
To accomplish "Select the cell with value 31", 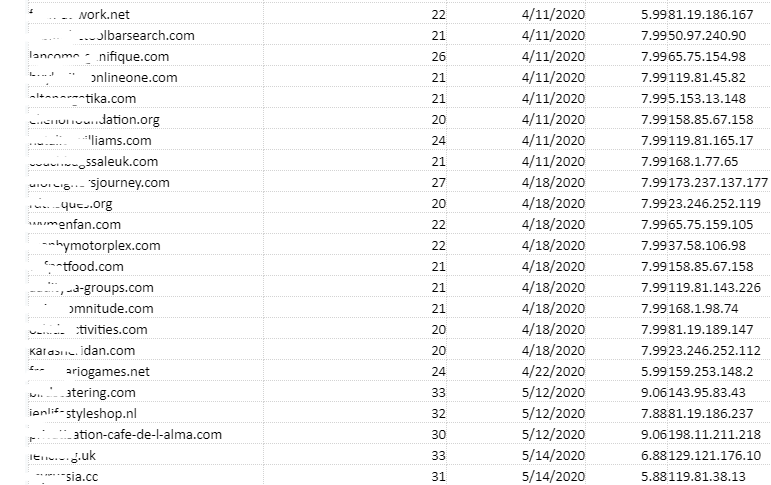I will coord(438,477).
